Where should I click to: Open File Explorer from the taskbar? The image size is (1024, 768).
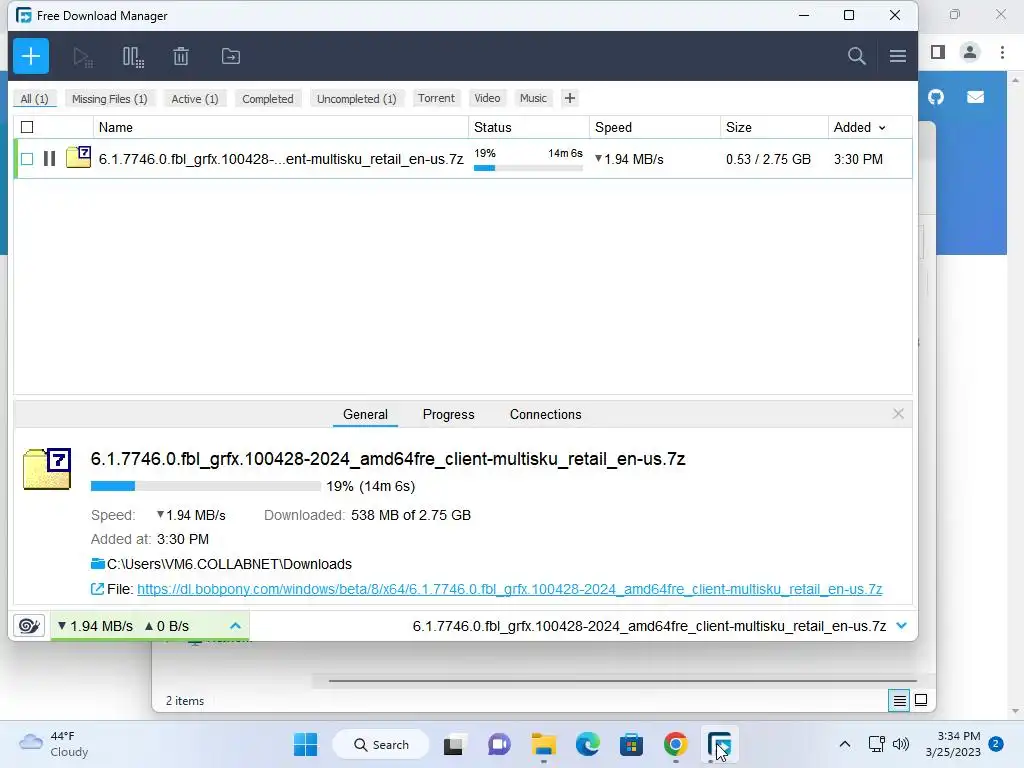point(543,744)
